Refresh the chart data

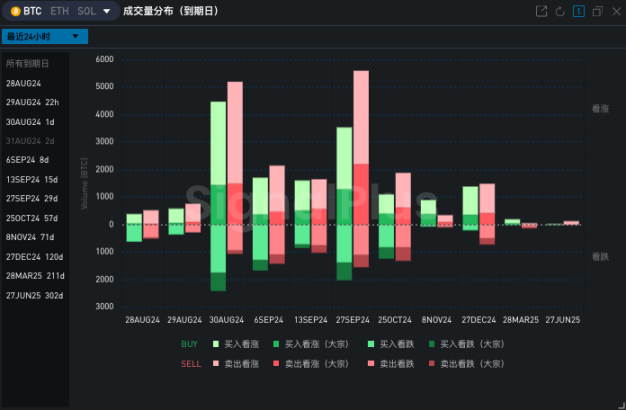point(560,11)
